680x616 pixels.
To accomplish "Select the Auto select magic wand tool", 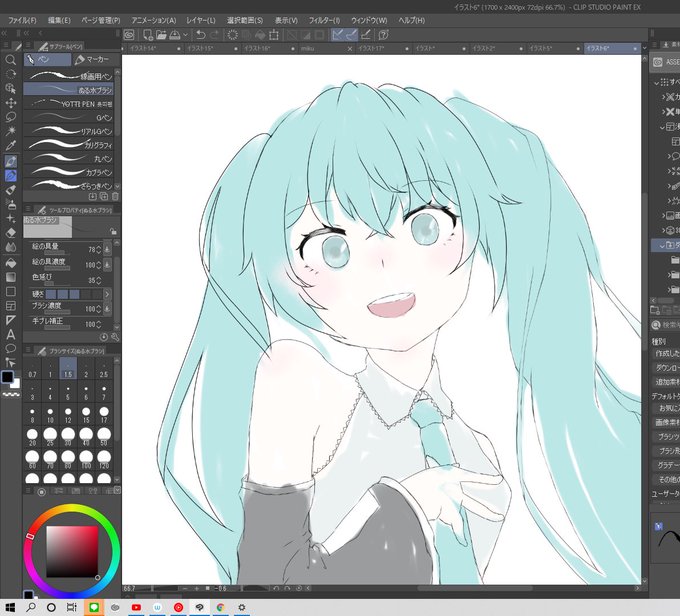I will coord(11,131).
